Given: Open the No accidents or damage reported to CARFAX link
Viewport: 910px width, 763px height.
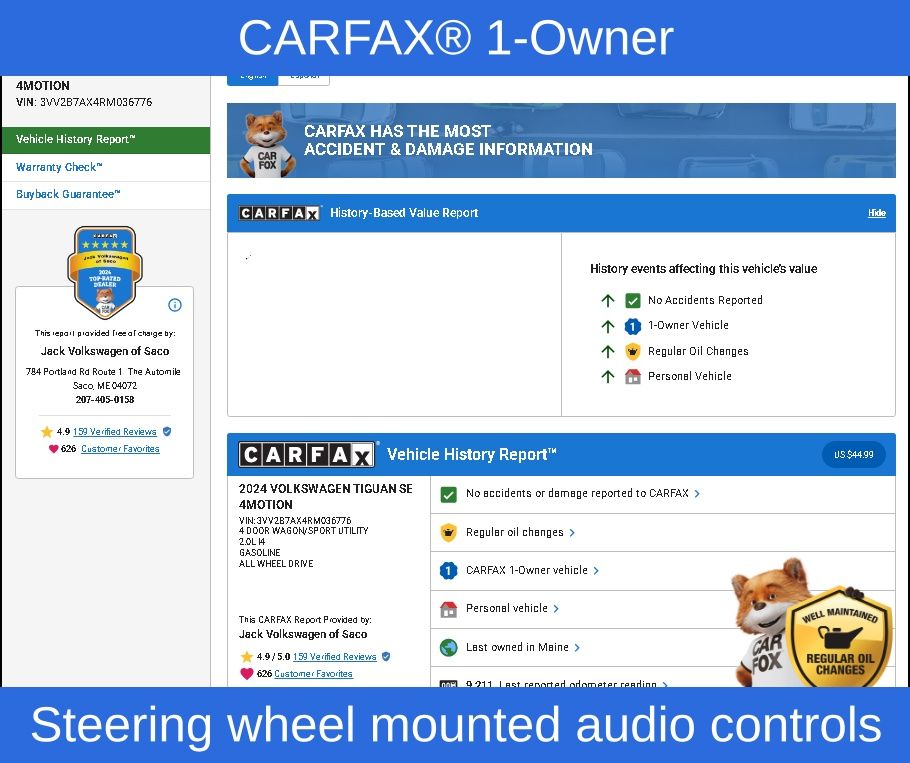Looking at the screenshot, I should [577, 494].
